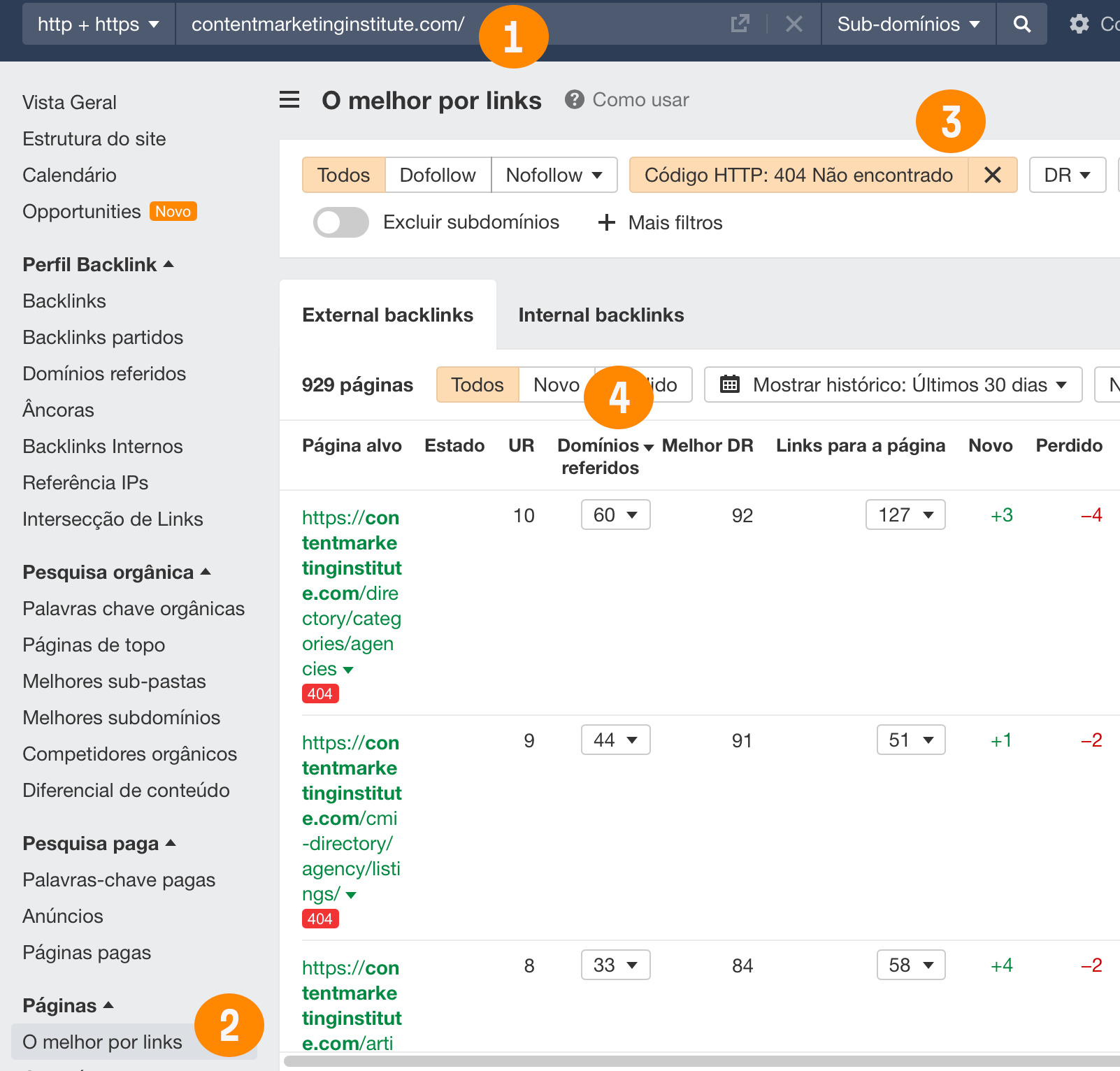Viewport: 1120px width, 1071px height.
Task: Add more filters with the plus icon
Action: pyautogui.click(x=605, y=222)
